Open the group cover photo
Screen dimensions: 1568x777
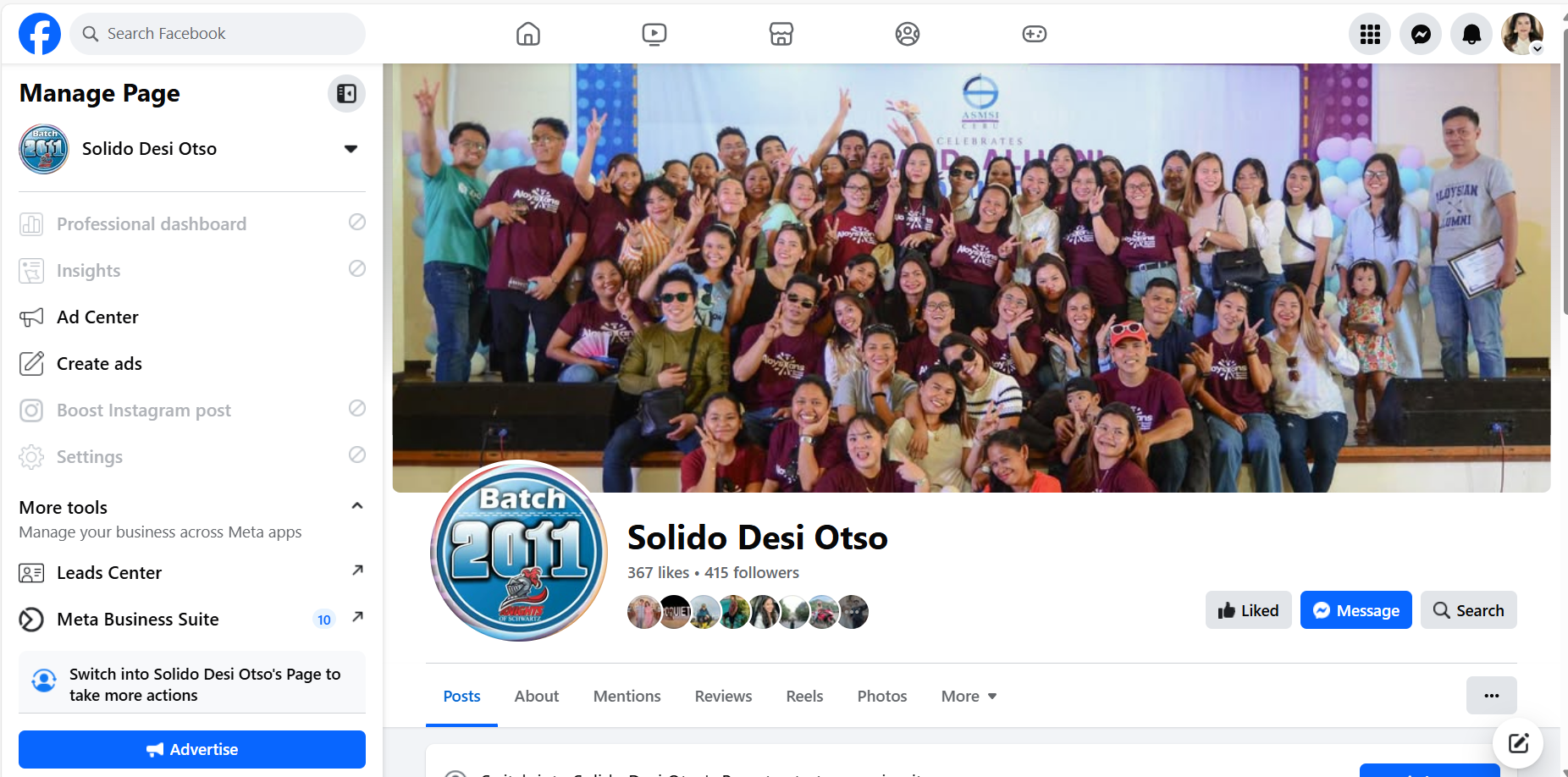point(971,278)
